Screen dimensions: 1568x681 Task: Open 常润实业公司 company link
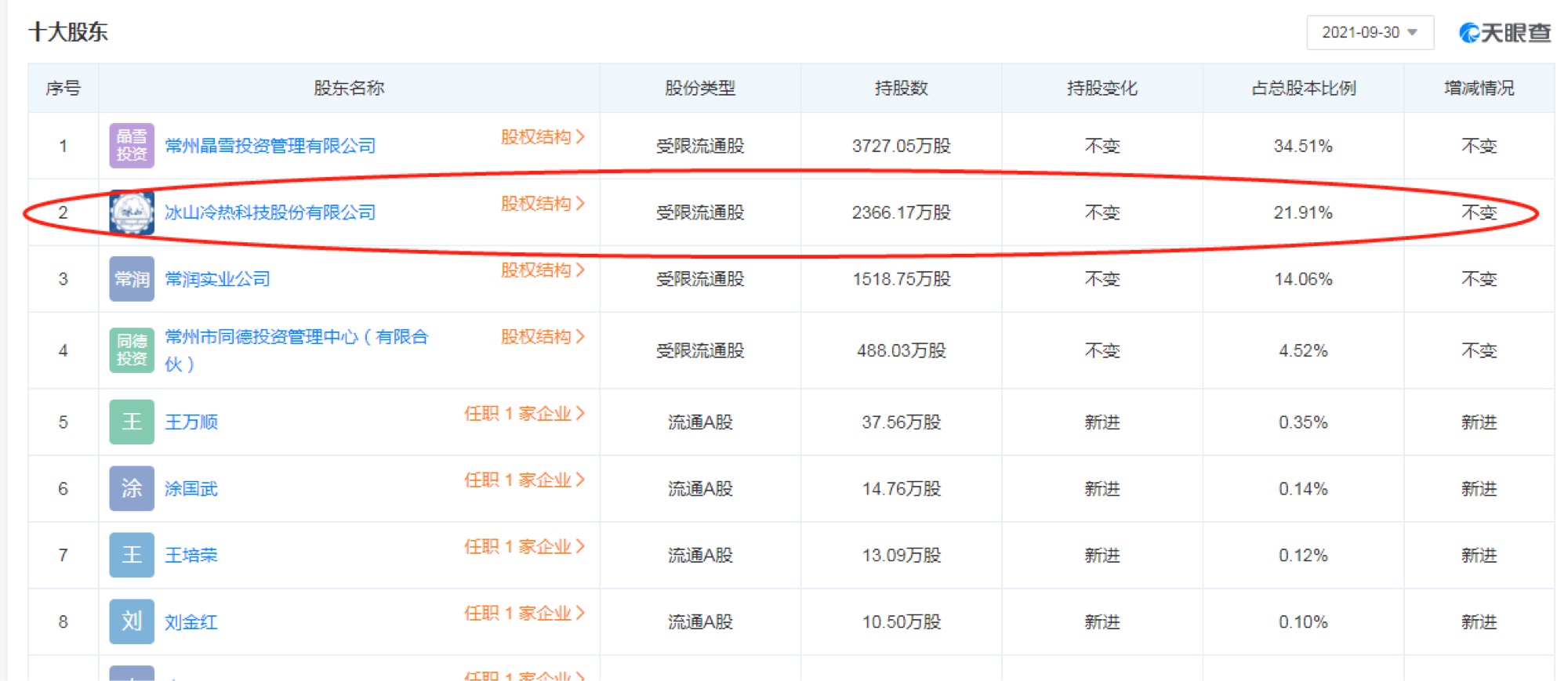(x=217, y=279)
